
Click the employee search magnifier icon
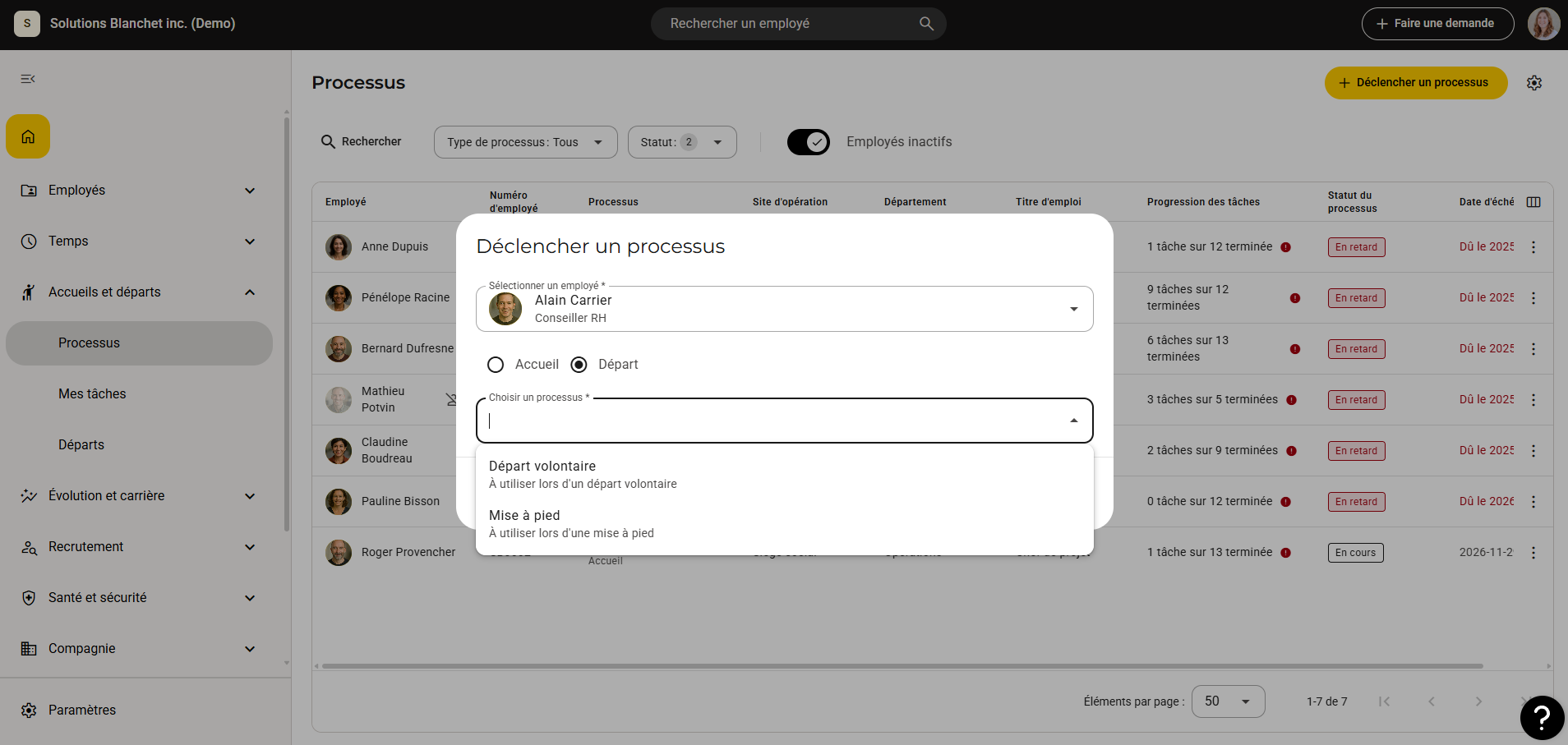[926, 24]
